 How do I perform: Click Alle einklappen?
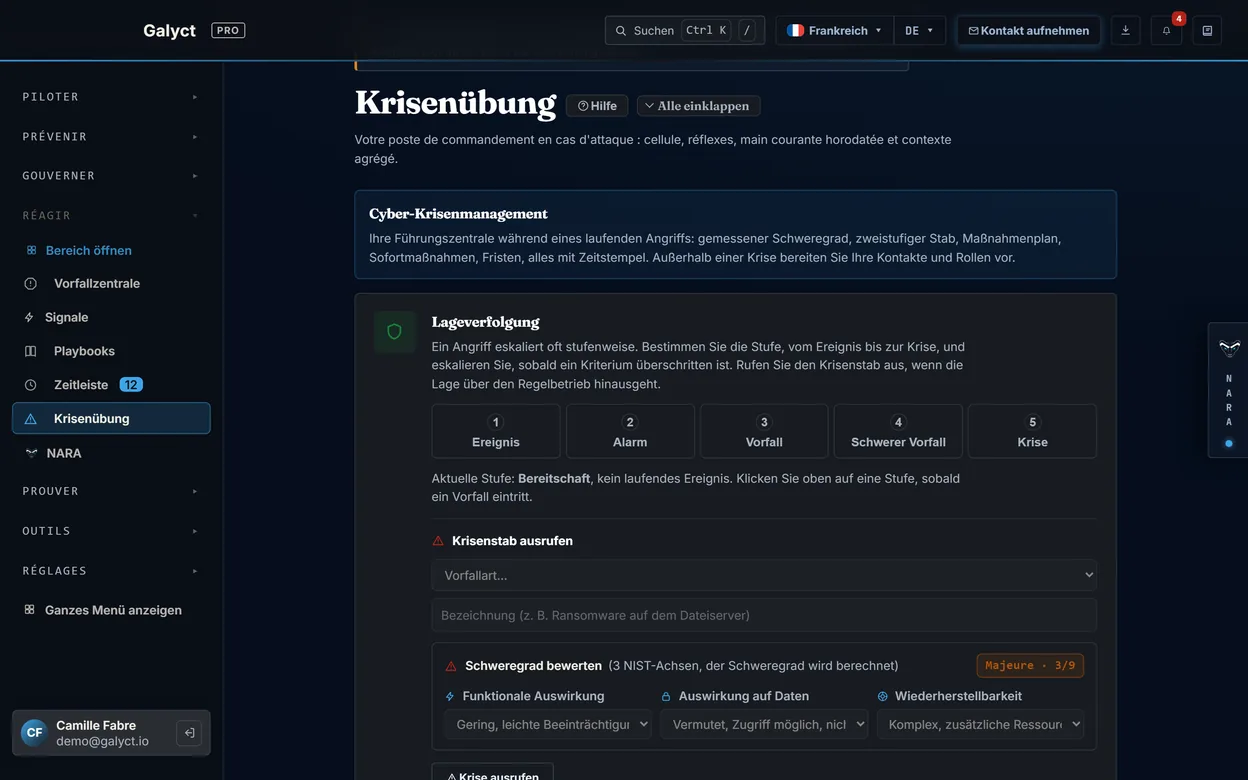699,106
